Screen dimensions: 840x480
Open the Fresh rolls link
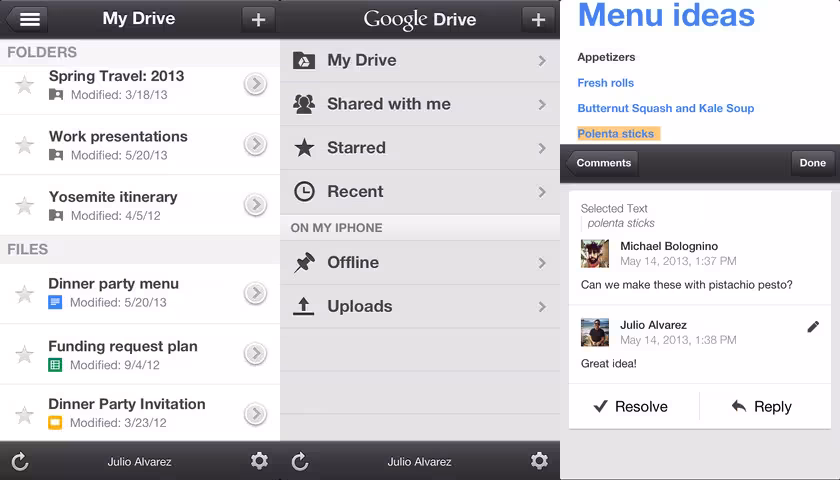[605, 83]
